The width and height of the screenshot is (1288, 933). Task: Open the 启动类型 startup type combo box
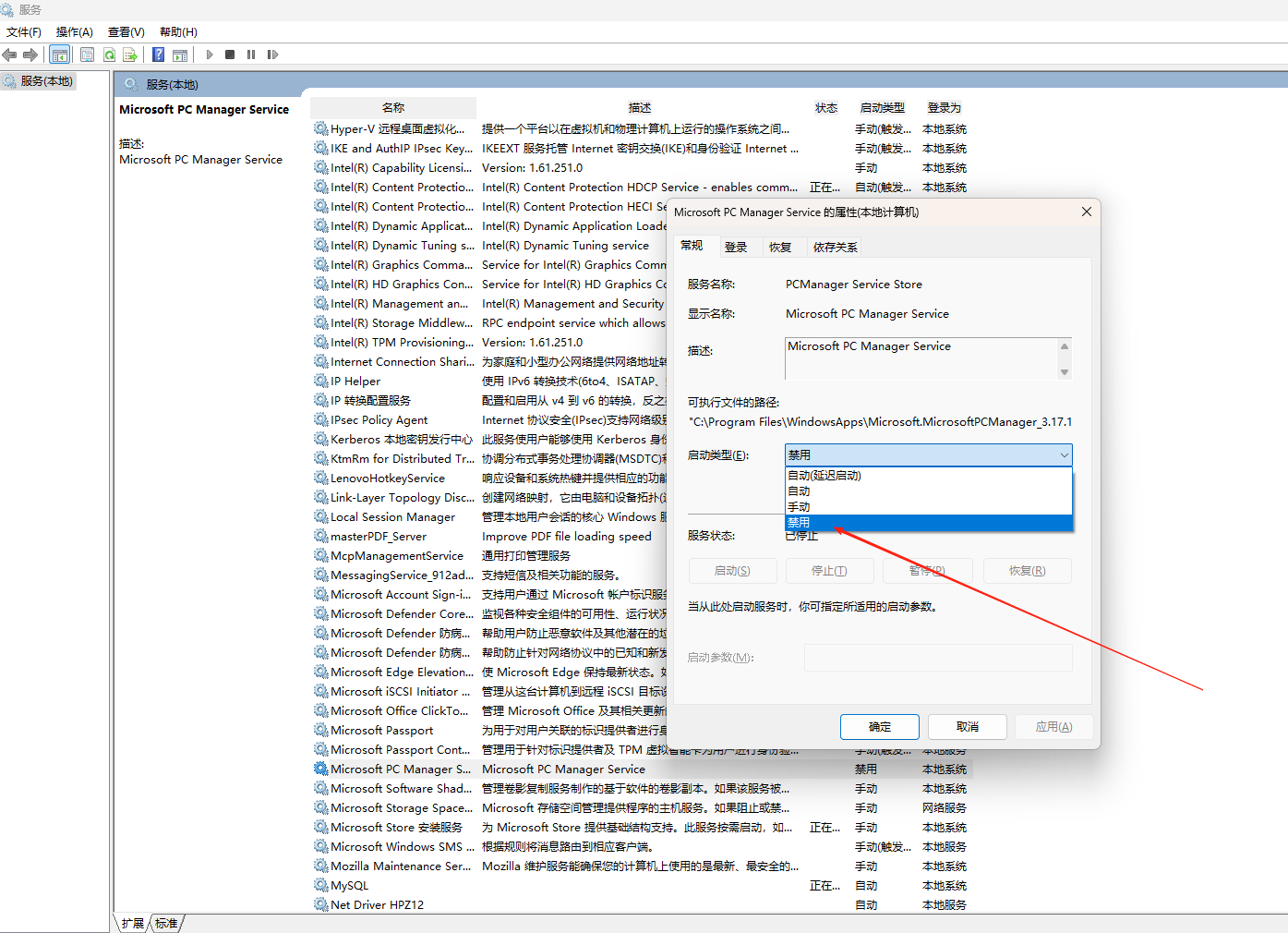928,454
